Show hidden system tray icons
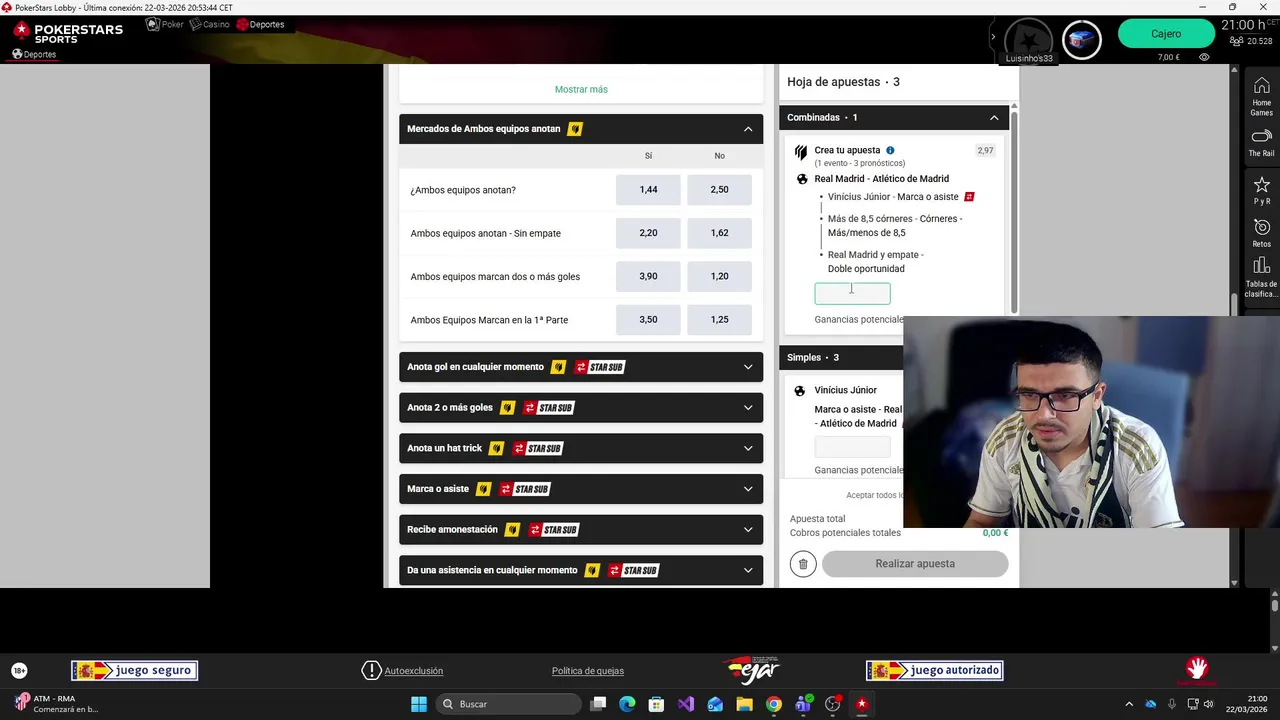This screenshot has width=1280, height=720. point(1129,704)
